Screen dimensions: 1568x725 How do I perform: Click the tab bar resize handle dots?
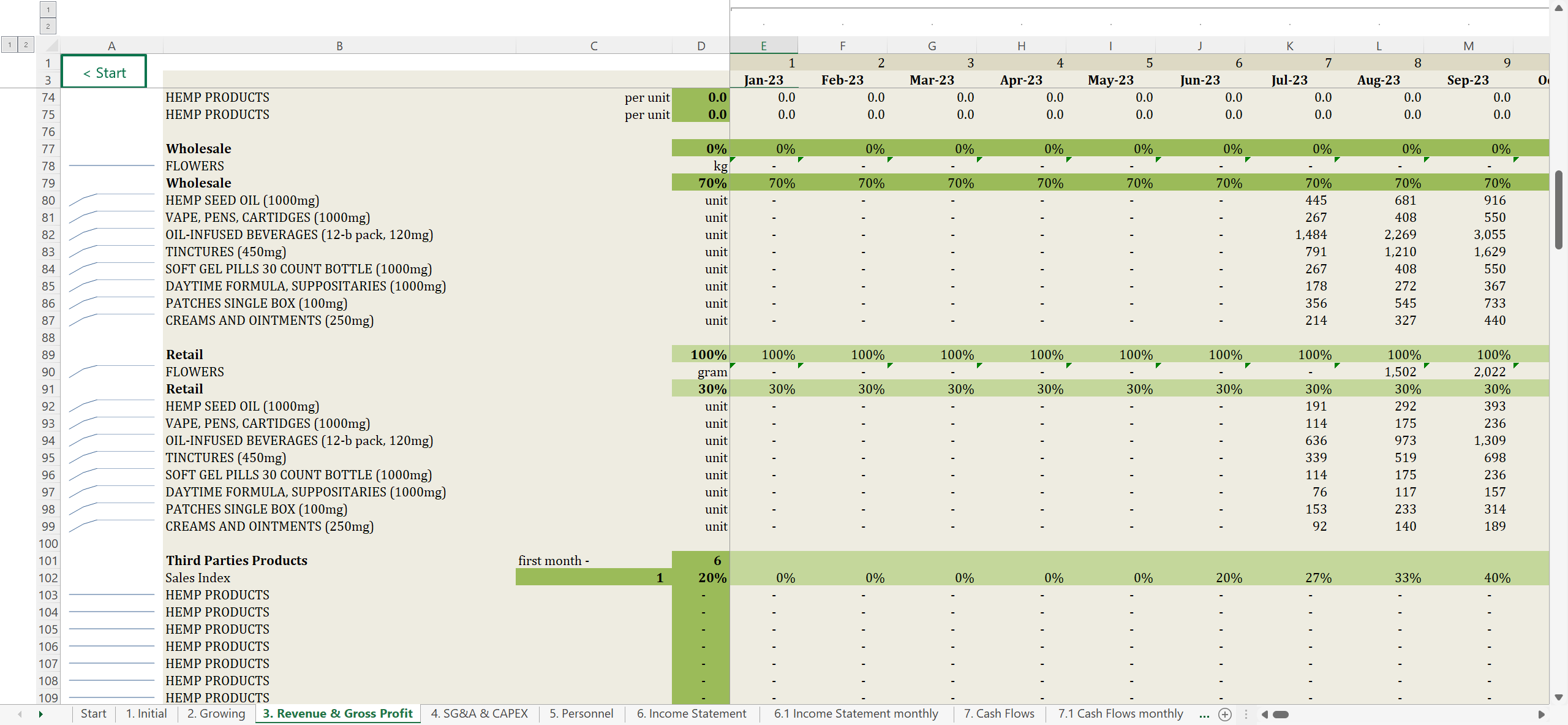pos(1246,714)
